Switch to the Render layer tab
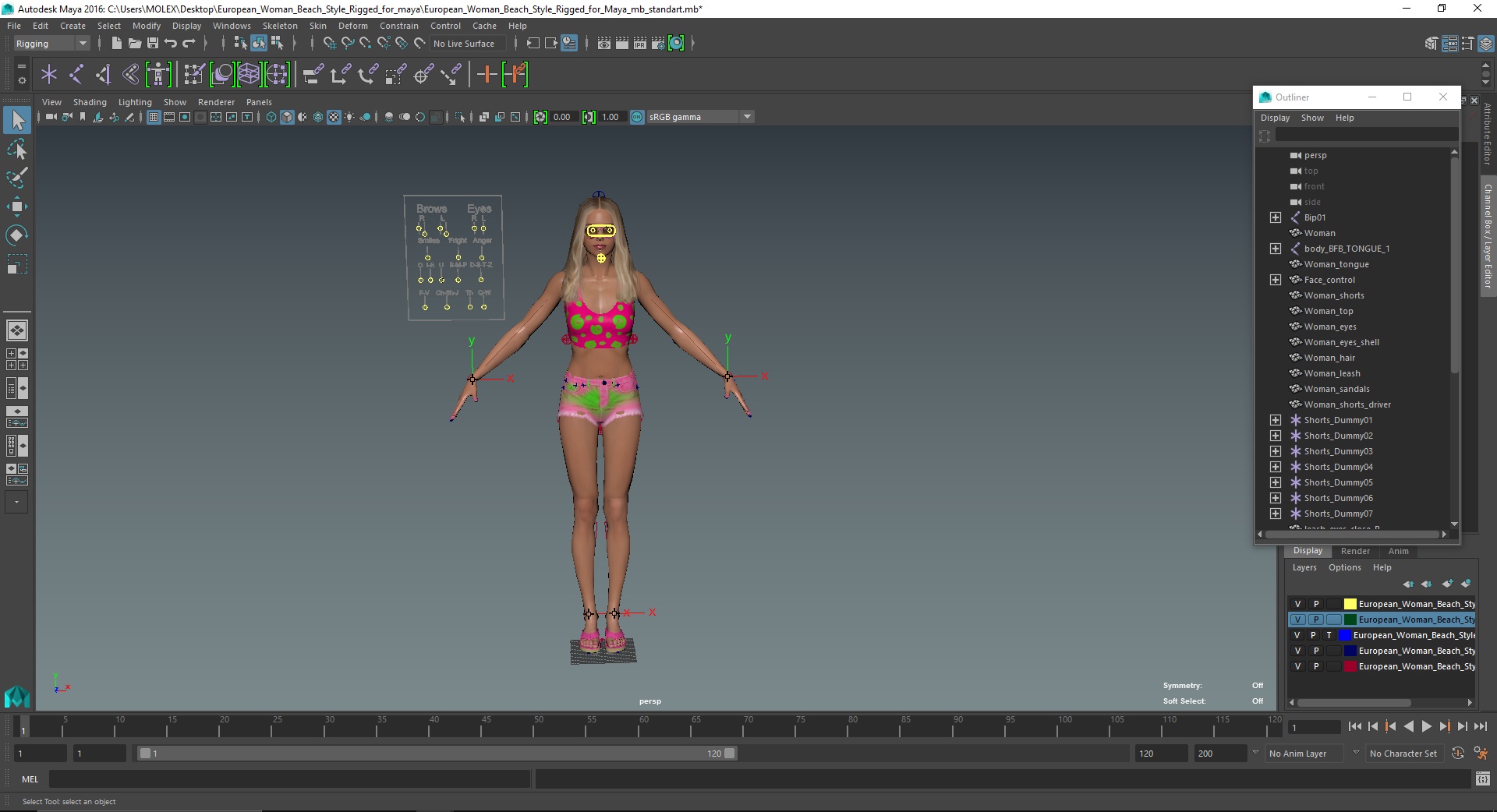Viewport: 1497px width, 812px height. [1355, 551]
